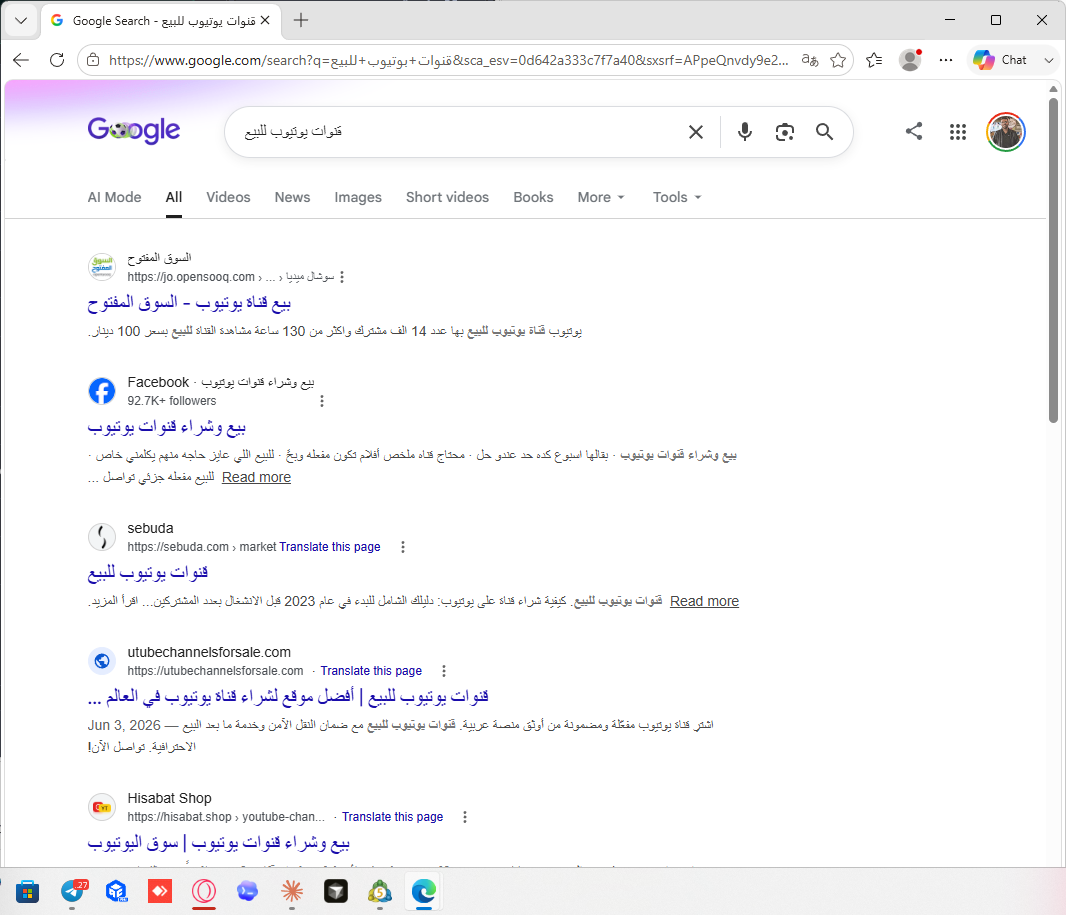Reload the page with the refresh icon
Viewport: 1066px width, 915px height.
coord(57,60)
